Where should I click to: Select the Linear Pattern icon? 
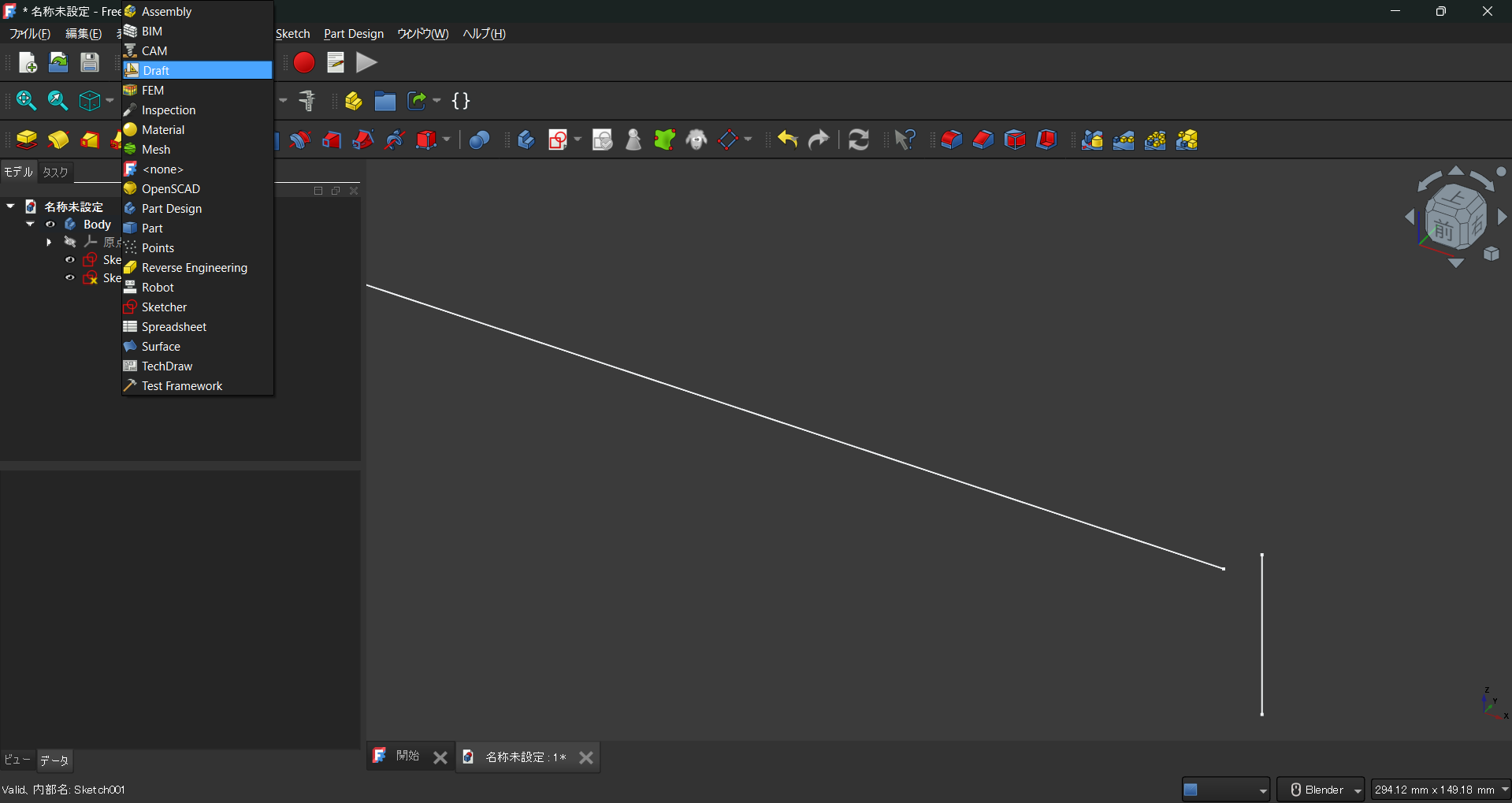[1124, 140]
